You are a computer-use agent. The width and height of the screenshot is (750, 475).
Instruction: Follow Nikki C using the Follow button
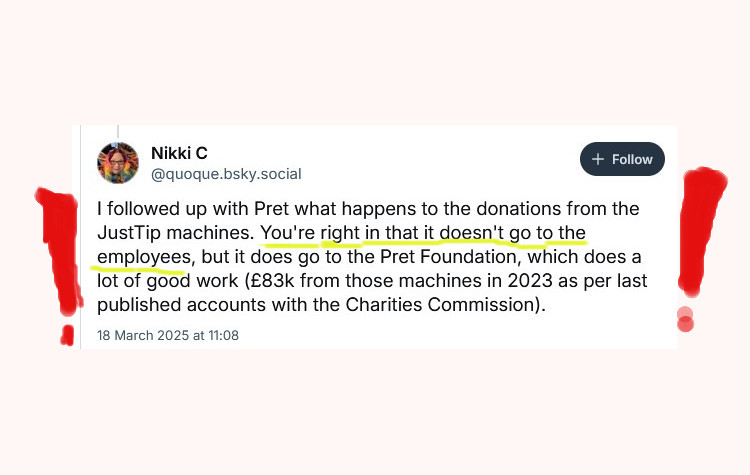tap(622, 159)
